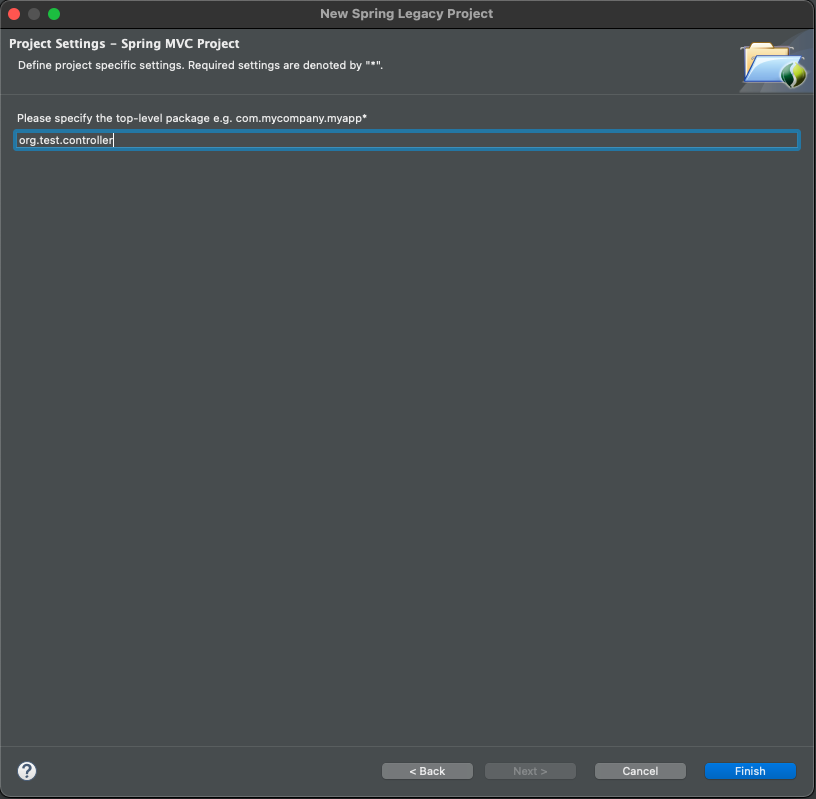
Task: Click the "Project Settings – Spring MVC Project" heading
Action: coord(124,44)
